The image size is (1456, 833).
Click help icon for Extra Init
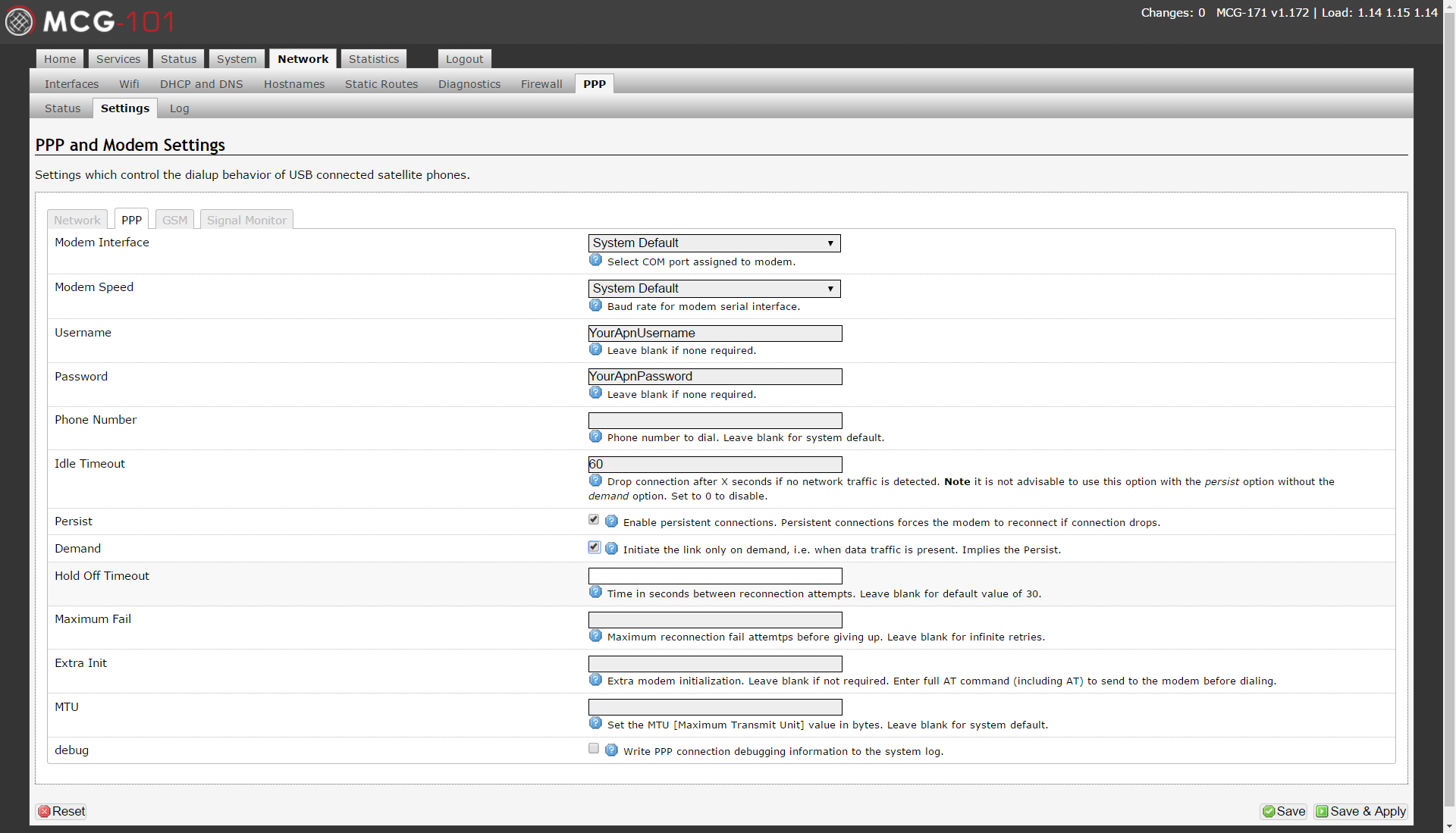(x=595, y=680)
